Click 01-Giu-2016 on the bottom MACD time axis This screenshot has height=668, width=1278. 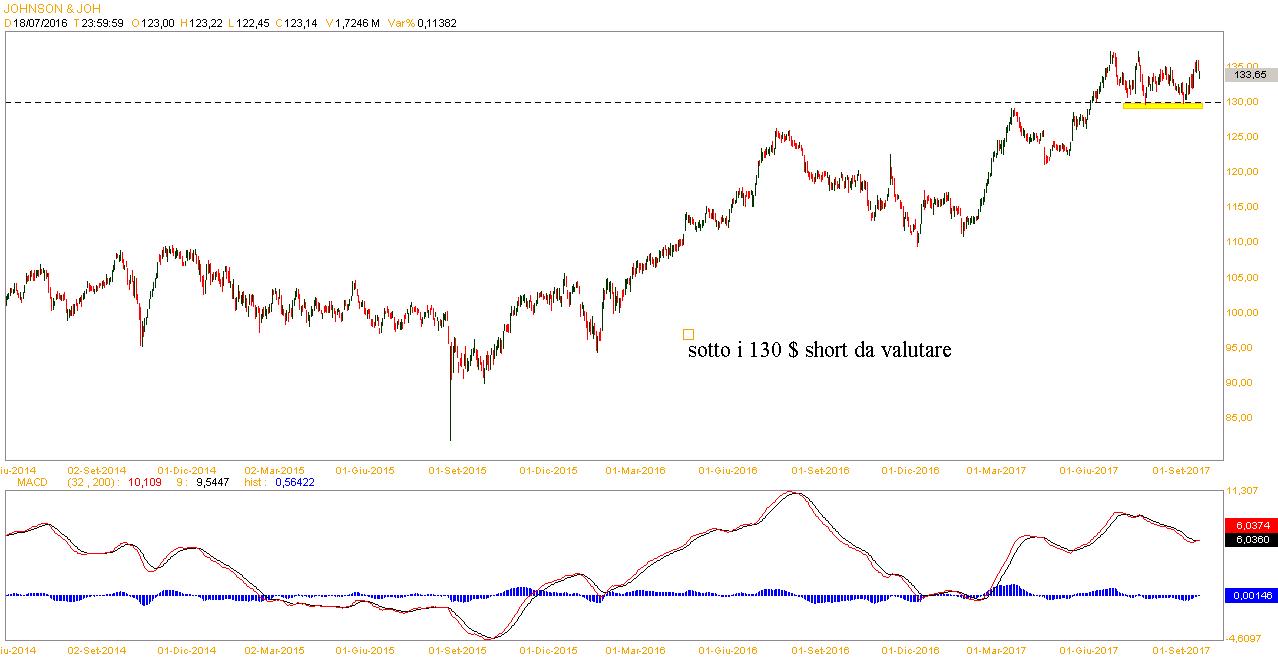[728, 650]
